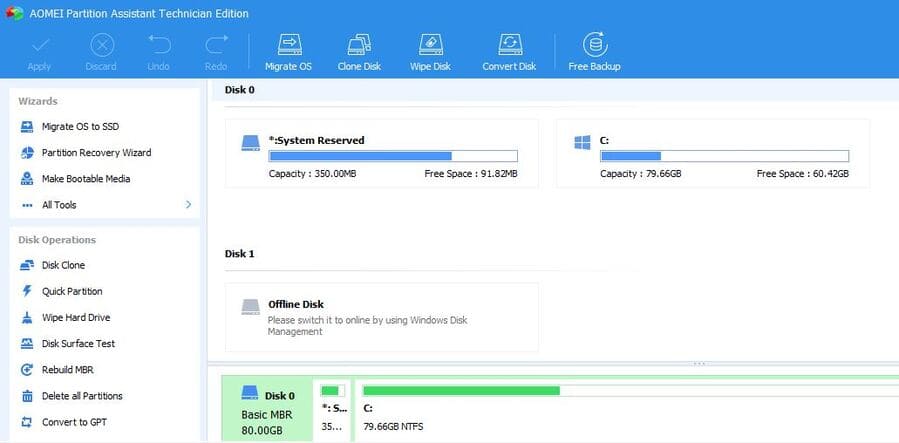Select the System Reserved partition card
This screenshot has height=443, width=899.
tap(381, 154)
